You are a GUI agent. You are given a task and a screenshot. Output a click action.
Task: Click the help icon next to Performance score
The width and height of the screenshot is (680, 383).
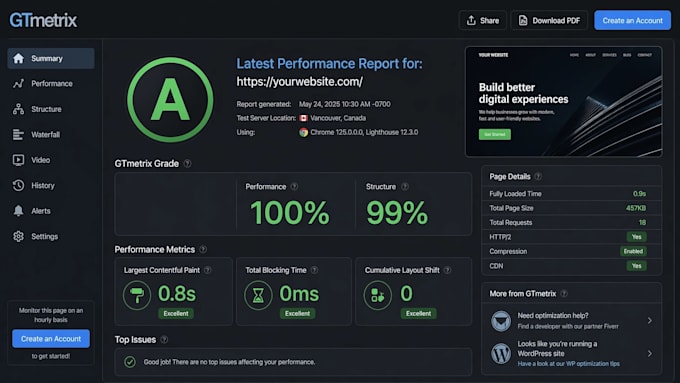(x=294, y=187)
